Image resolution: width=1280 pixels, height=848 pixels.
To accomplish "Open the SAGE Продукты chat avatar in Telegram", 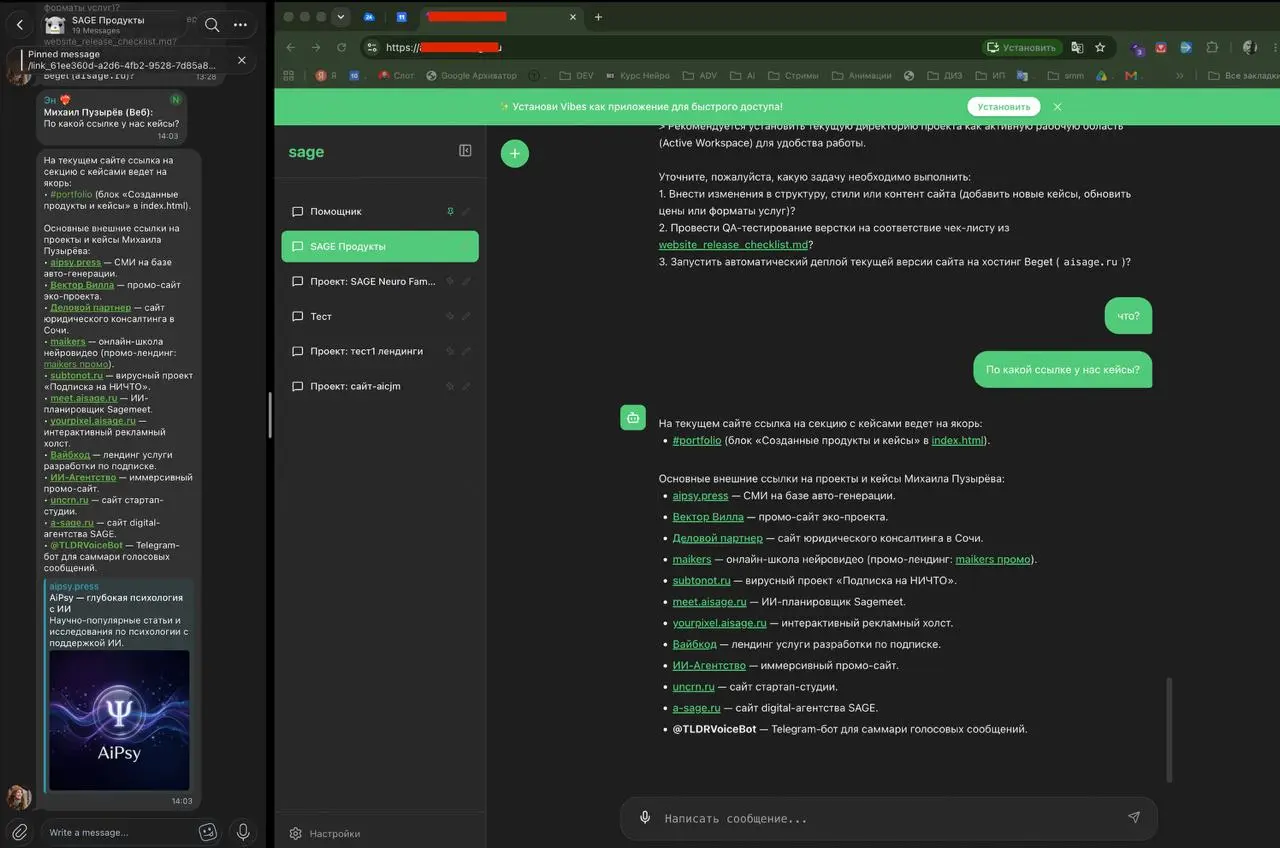I will [56, 25].
